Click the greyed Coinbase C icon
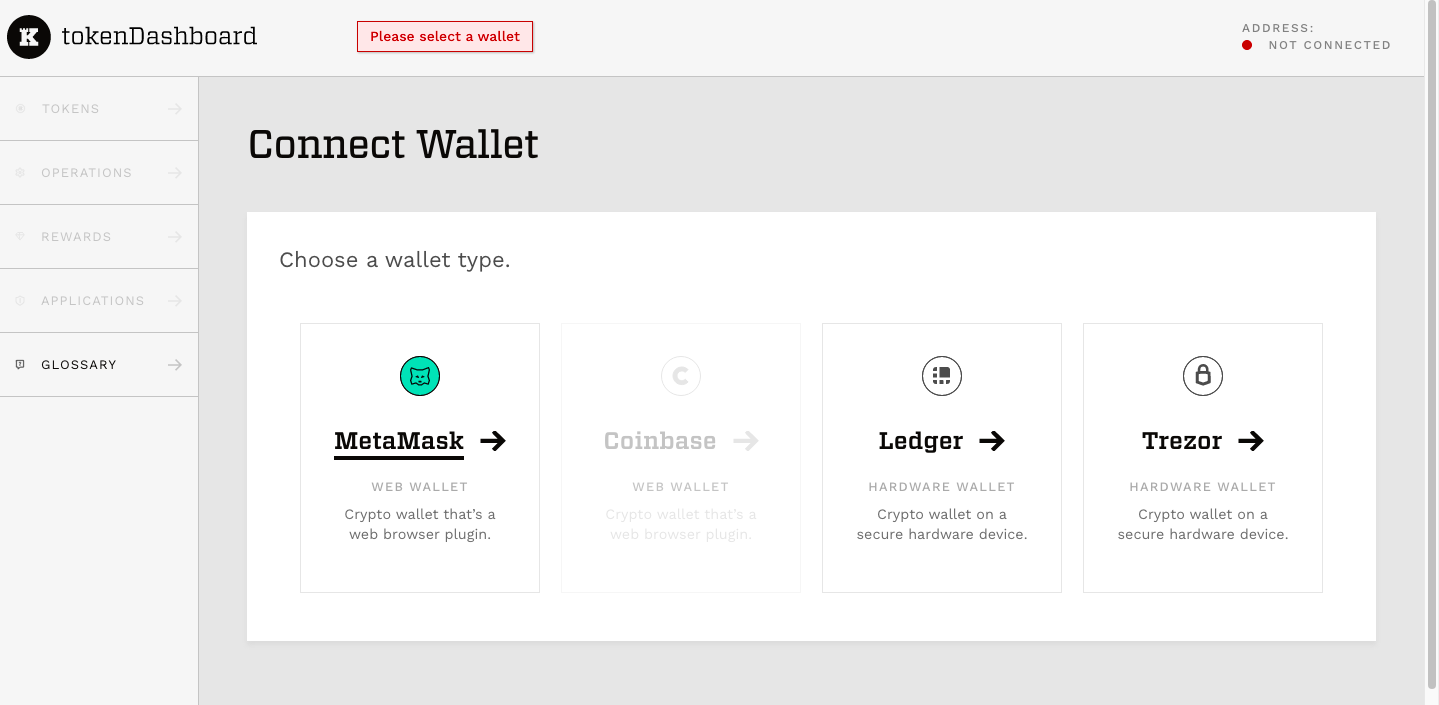The width and height of the screenshot is (1439, 705). 681,376
